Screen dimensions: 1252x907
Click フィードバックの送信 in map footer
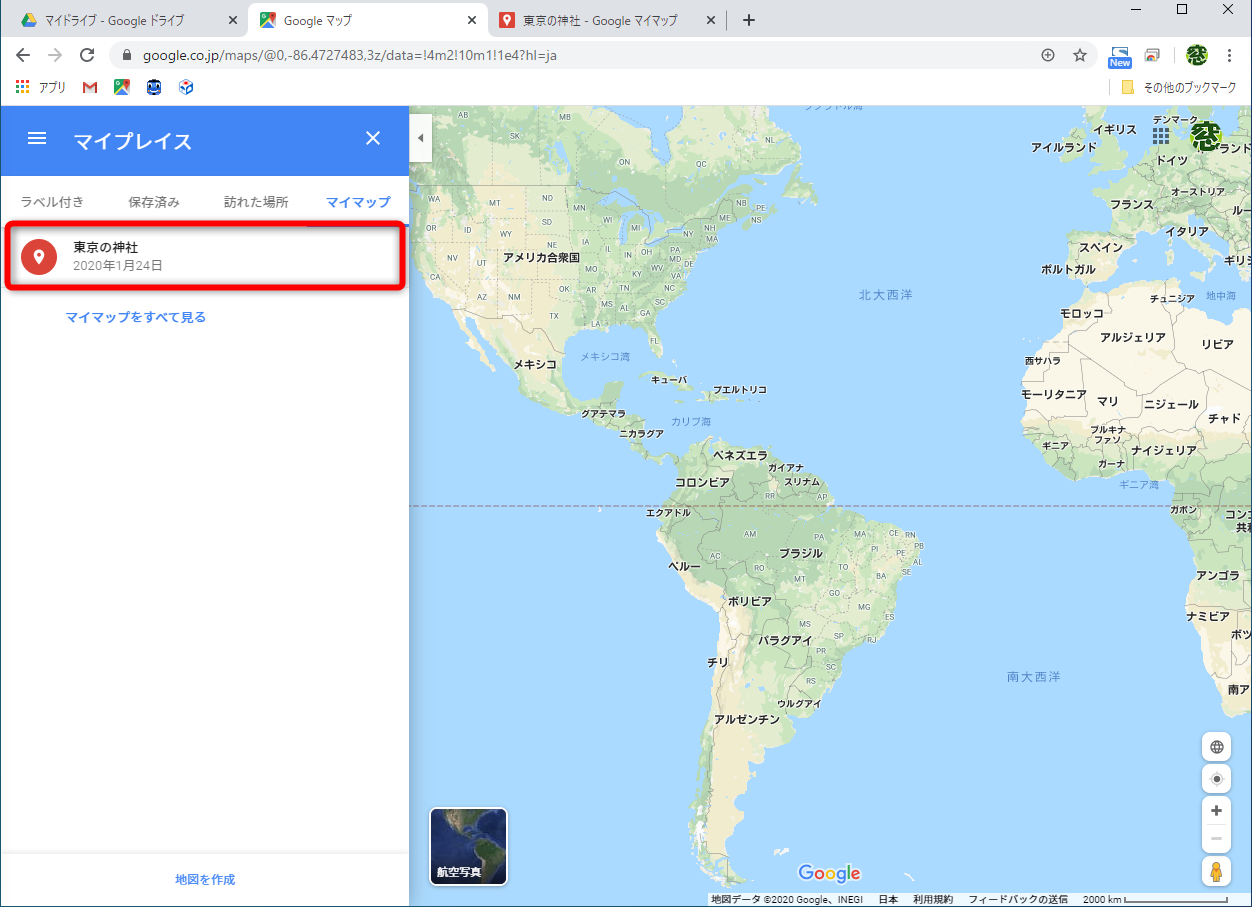(1018, 900)
